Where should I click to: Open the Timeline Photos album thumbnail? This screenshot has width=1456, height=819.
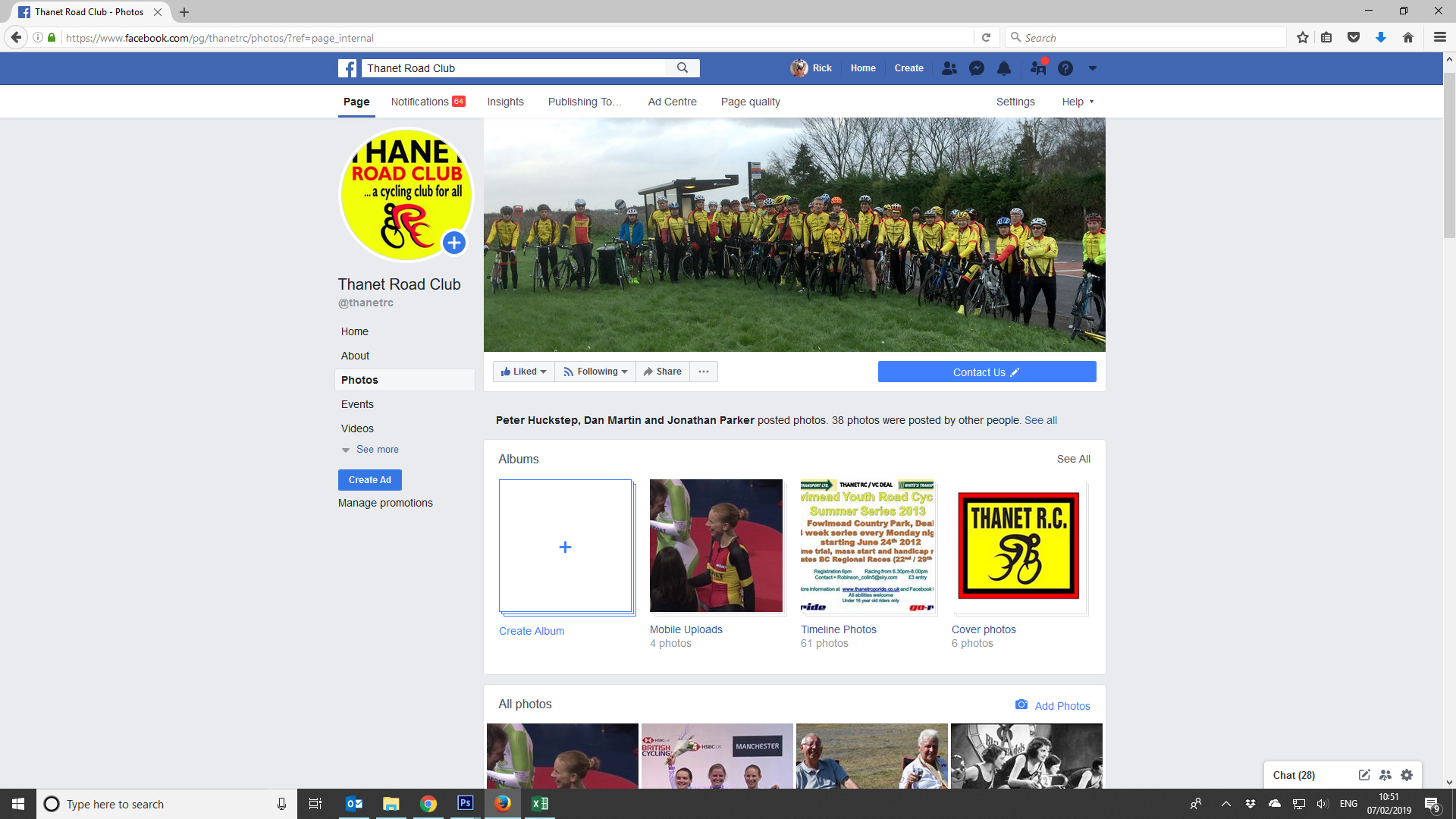[868, 545]
